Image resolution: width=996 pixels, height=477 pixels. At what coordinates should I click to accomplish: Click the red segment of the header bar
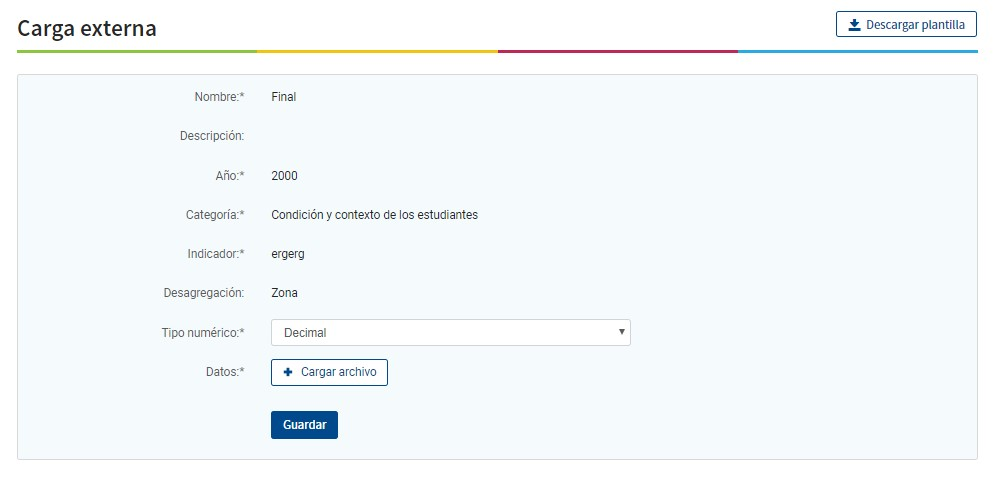pyautogui.click(x=617, y=51)
